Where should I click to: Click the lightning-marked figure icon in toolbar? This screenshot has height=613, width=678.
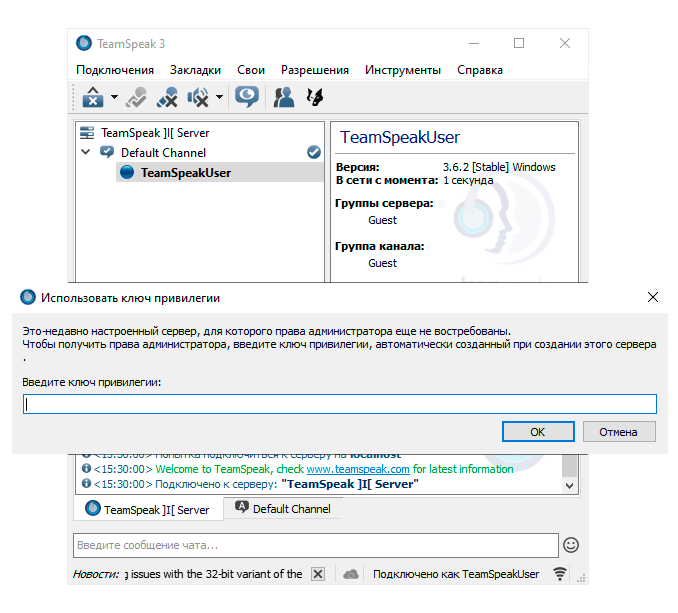[315, 97]
